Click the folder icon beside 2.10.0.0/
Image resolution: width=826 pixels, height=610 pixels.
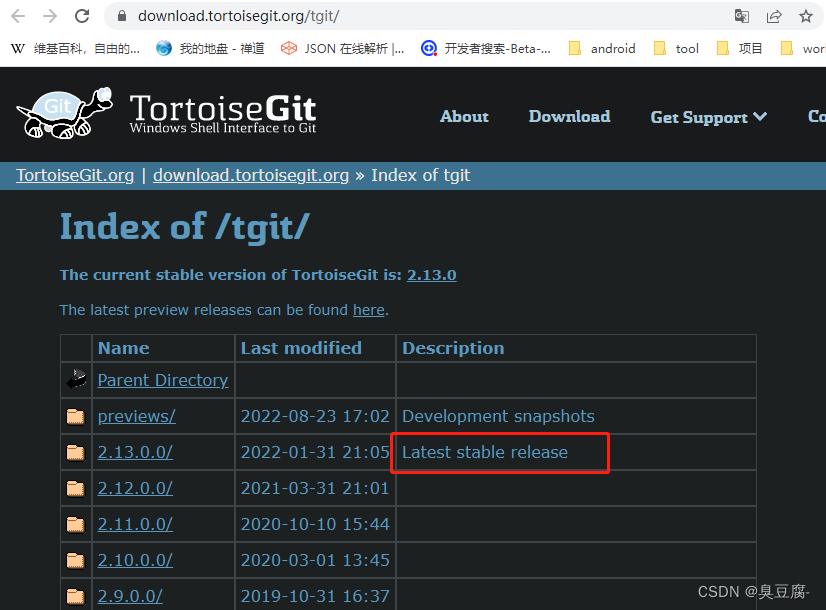pos(76,560)
